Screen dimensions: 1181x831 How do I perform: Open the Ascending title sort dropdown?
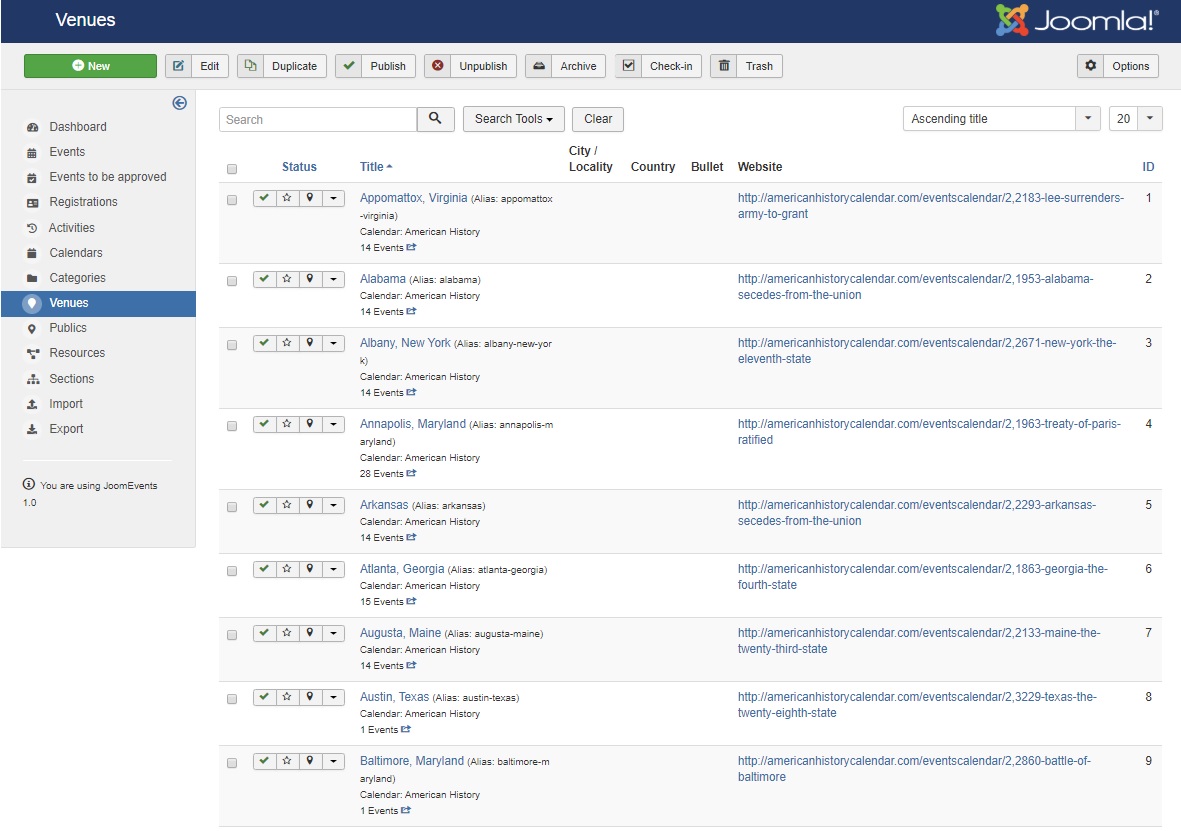click(x=1001, y=119)
